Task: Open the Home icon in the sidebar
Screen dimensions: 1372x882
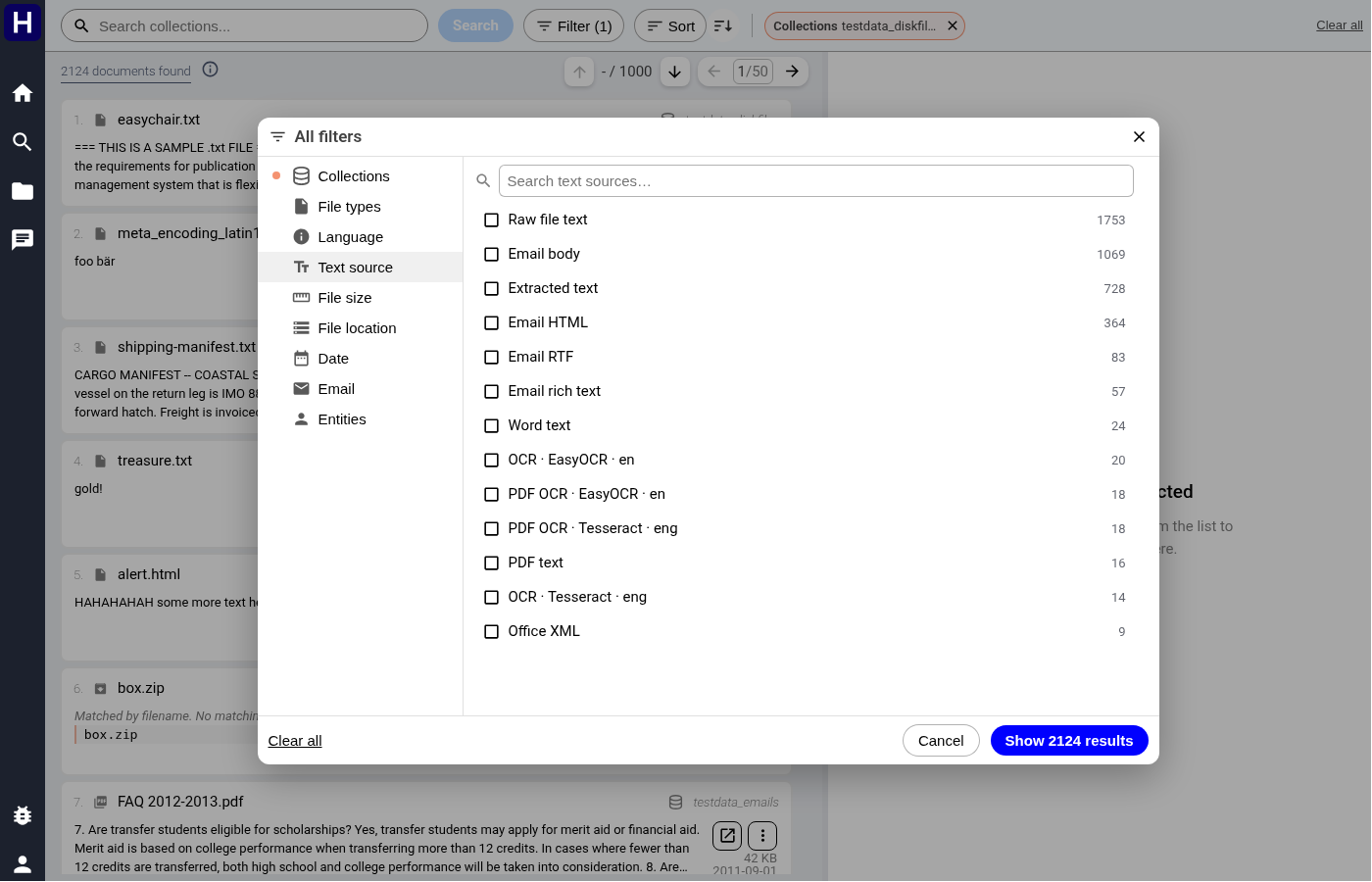Action: coord(23,93)
